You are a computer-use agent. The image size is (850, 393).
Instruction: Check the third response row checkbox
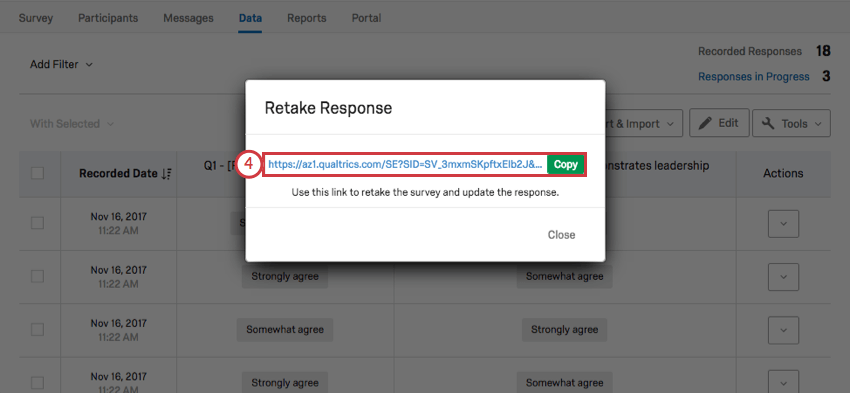[x=37, y=329]
